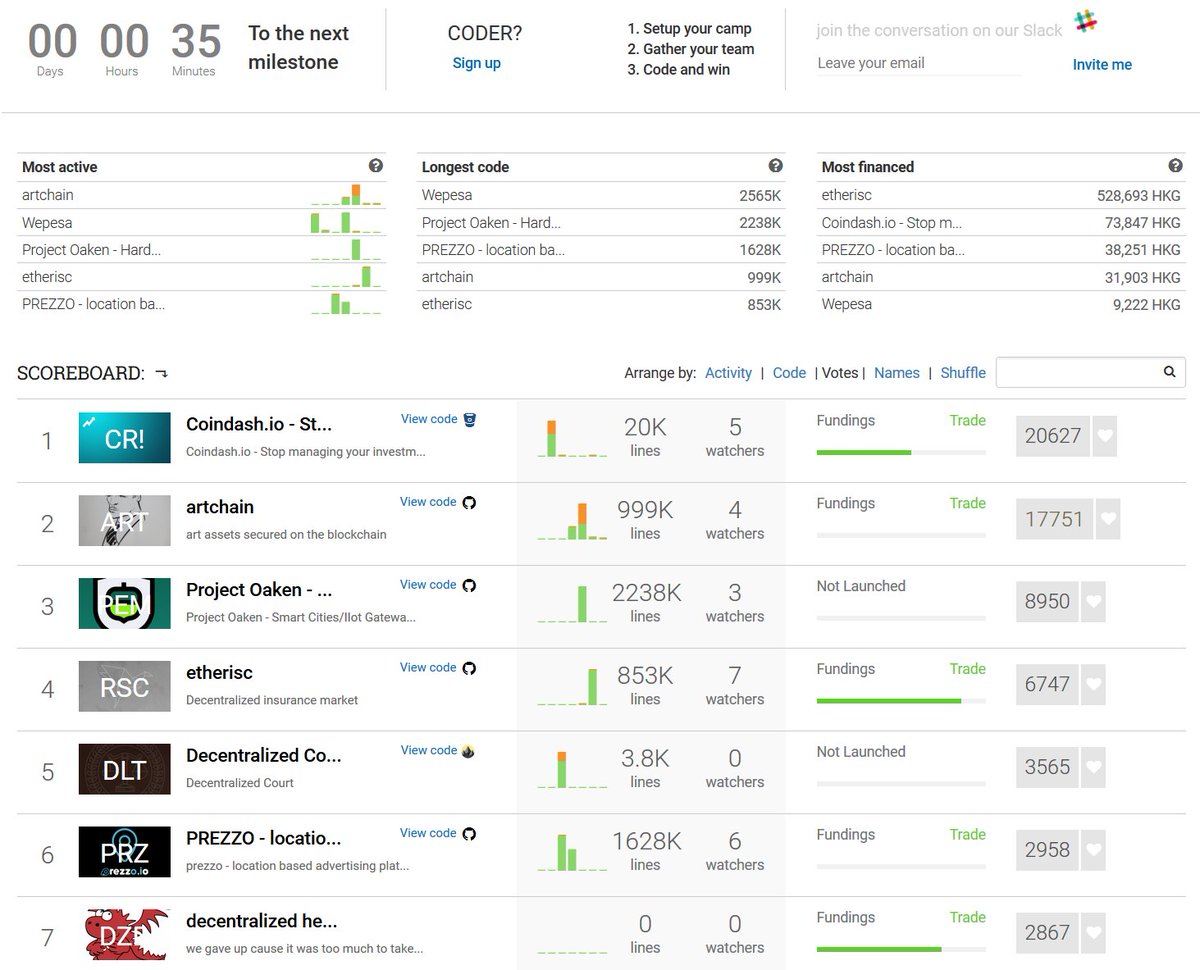
Task: Open View code link for Coindash.io
Action: pos(429,419)
